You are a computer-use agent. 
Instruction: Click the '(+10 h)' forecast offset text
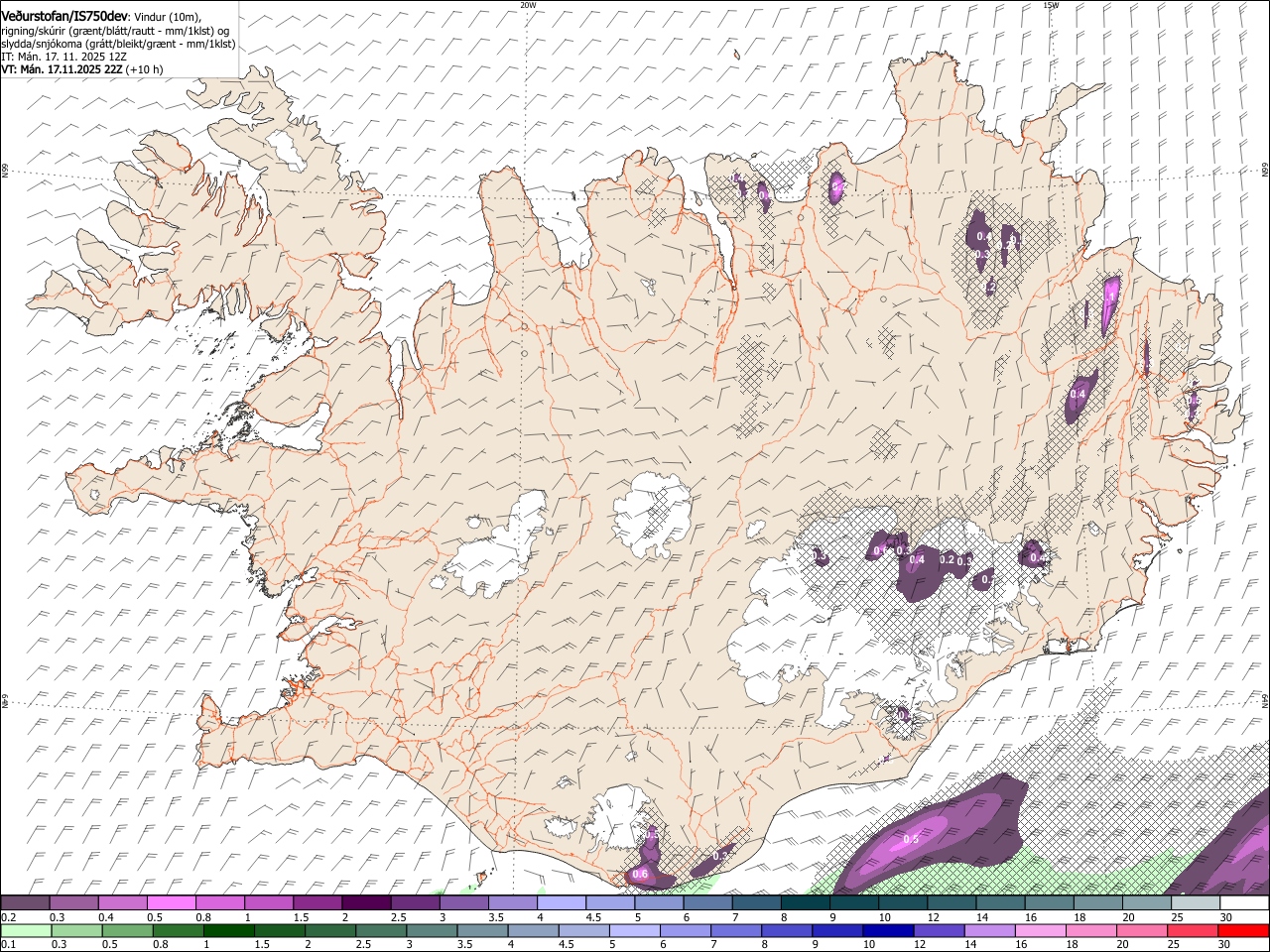click(x=145, y=69)
